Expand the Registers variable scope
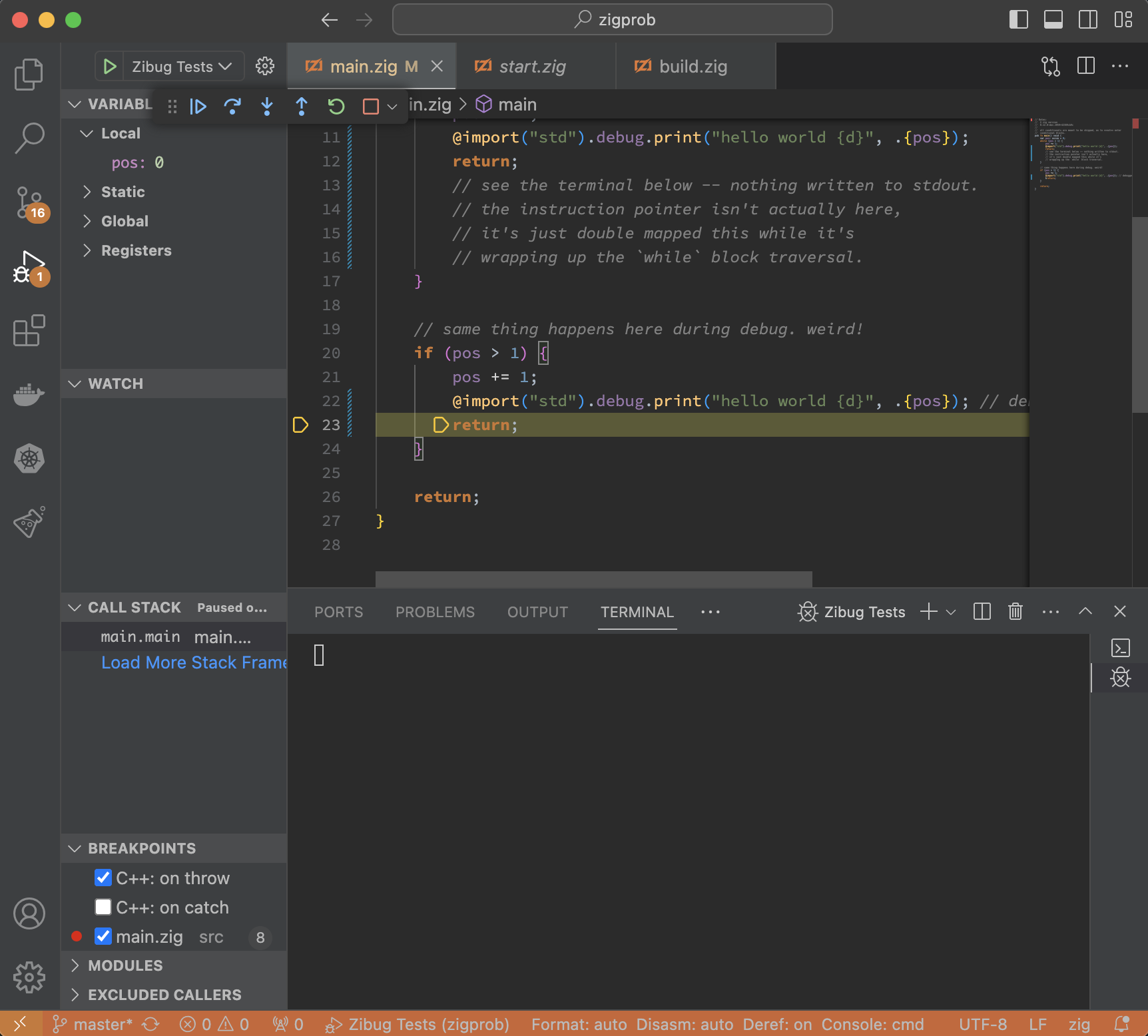The height and width of the screenshot is (1036, 1148). point(136,250)
